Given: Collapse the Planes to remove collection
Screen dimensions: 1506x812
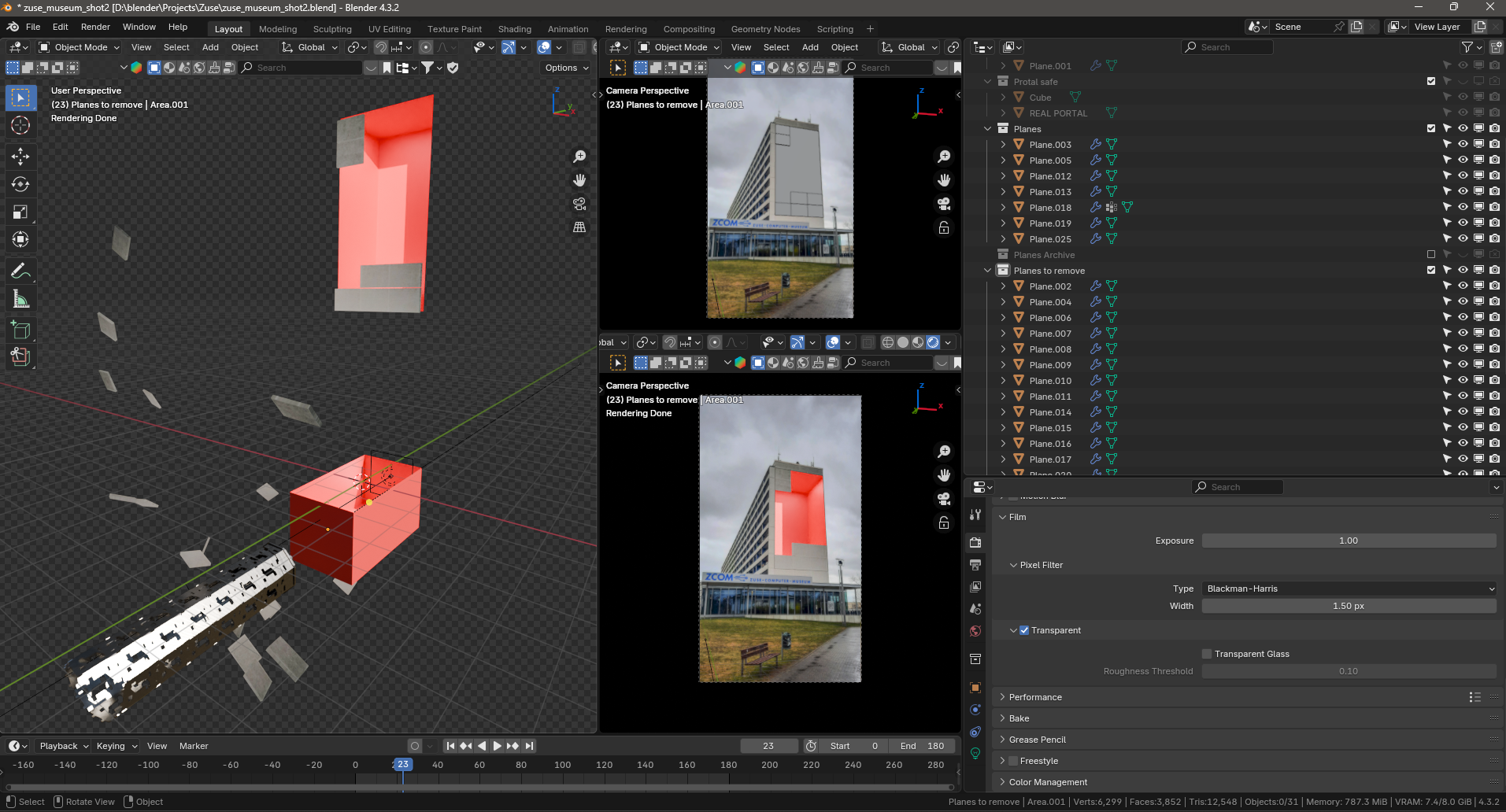Looking at the screenshot, I should [x=988, y=271].
